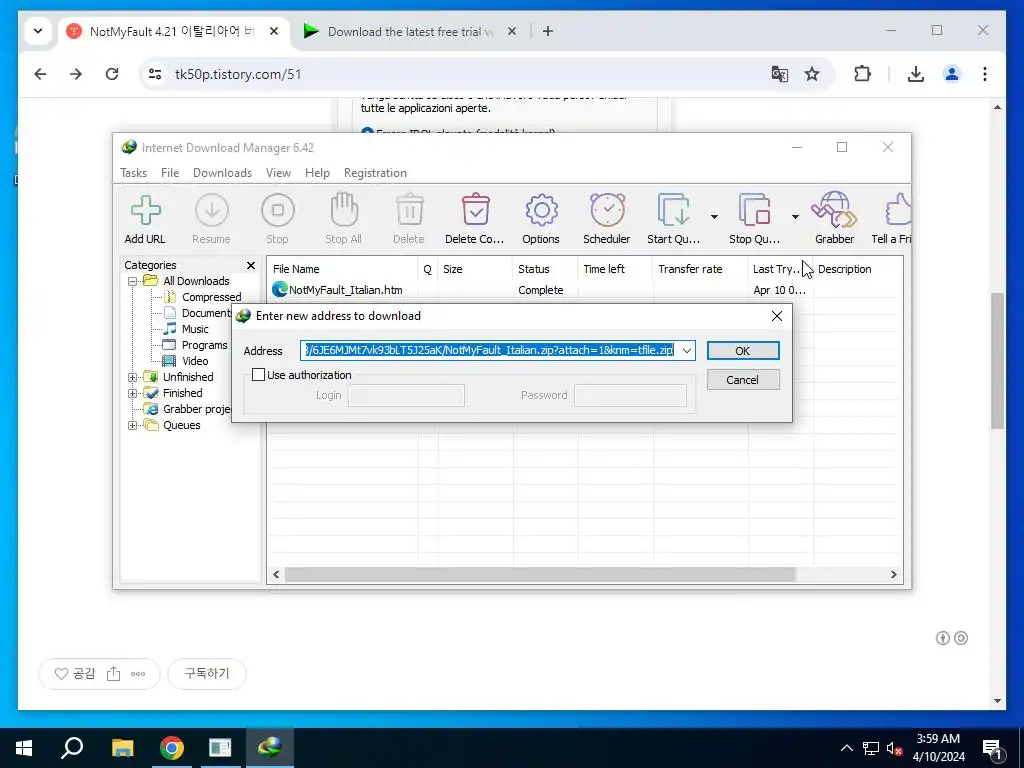Open Chrome downloads icon

click(x=916, y=74)
